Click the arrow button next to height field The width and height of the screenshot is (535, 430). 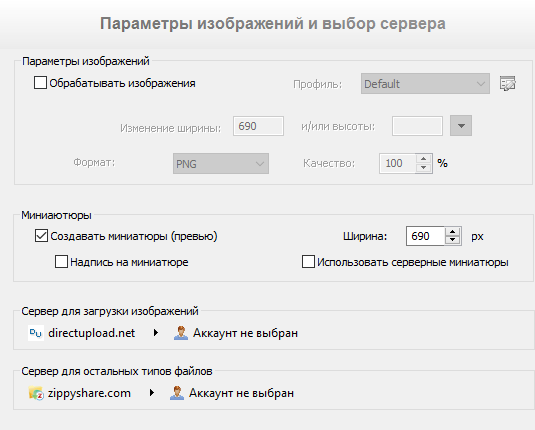tap(461, 126)
